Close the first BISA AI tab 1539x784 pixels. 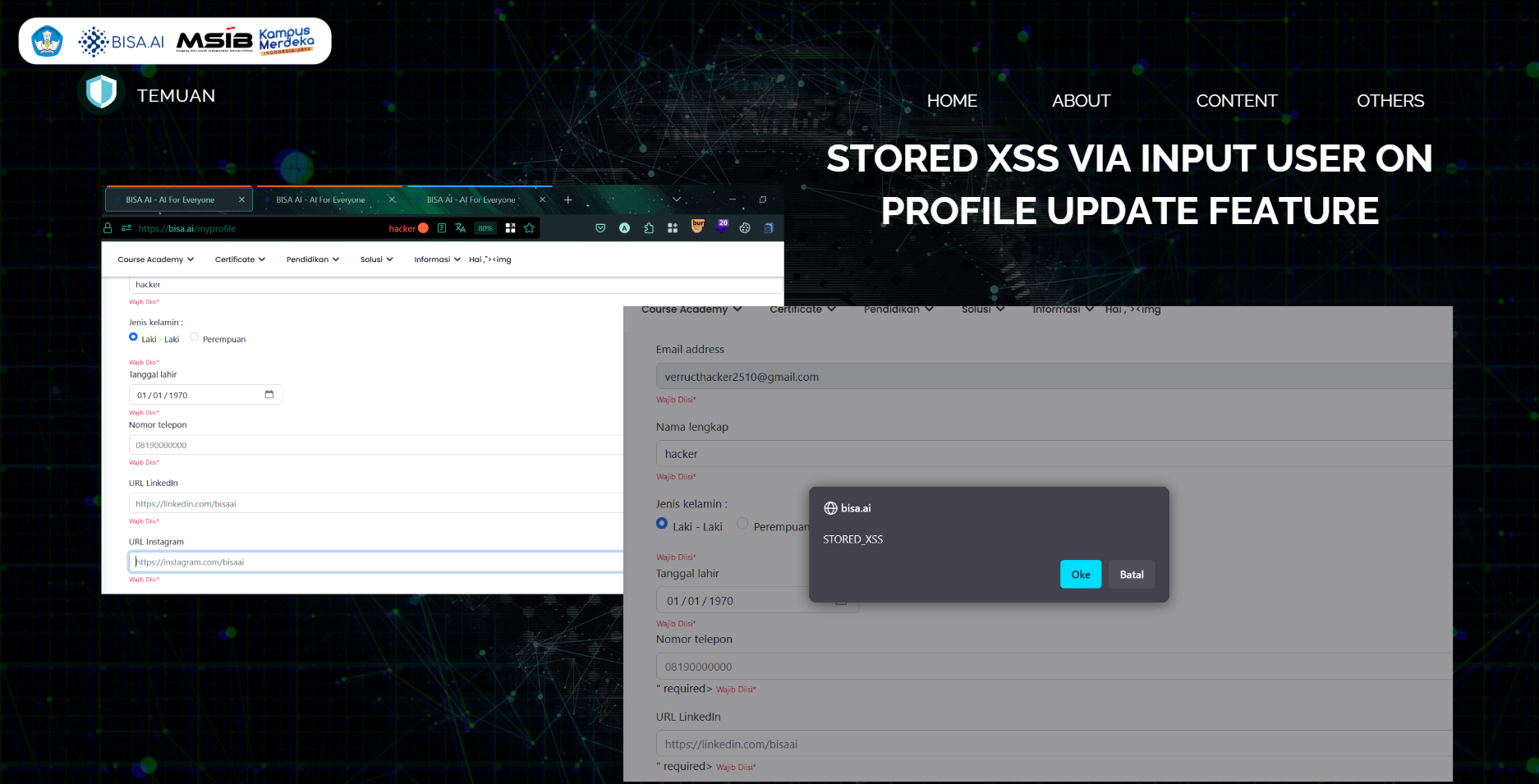[x=241, y=199]
